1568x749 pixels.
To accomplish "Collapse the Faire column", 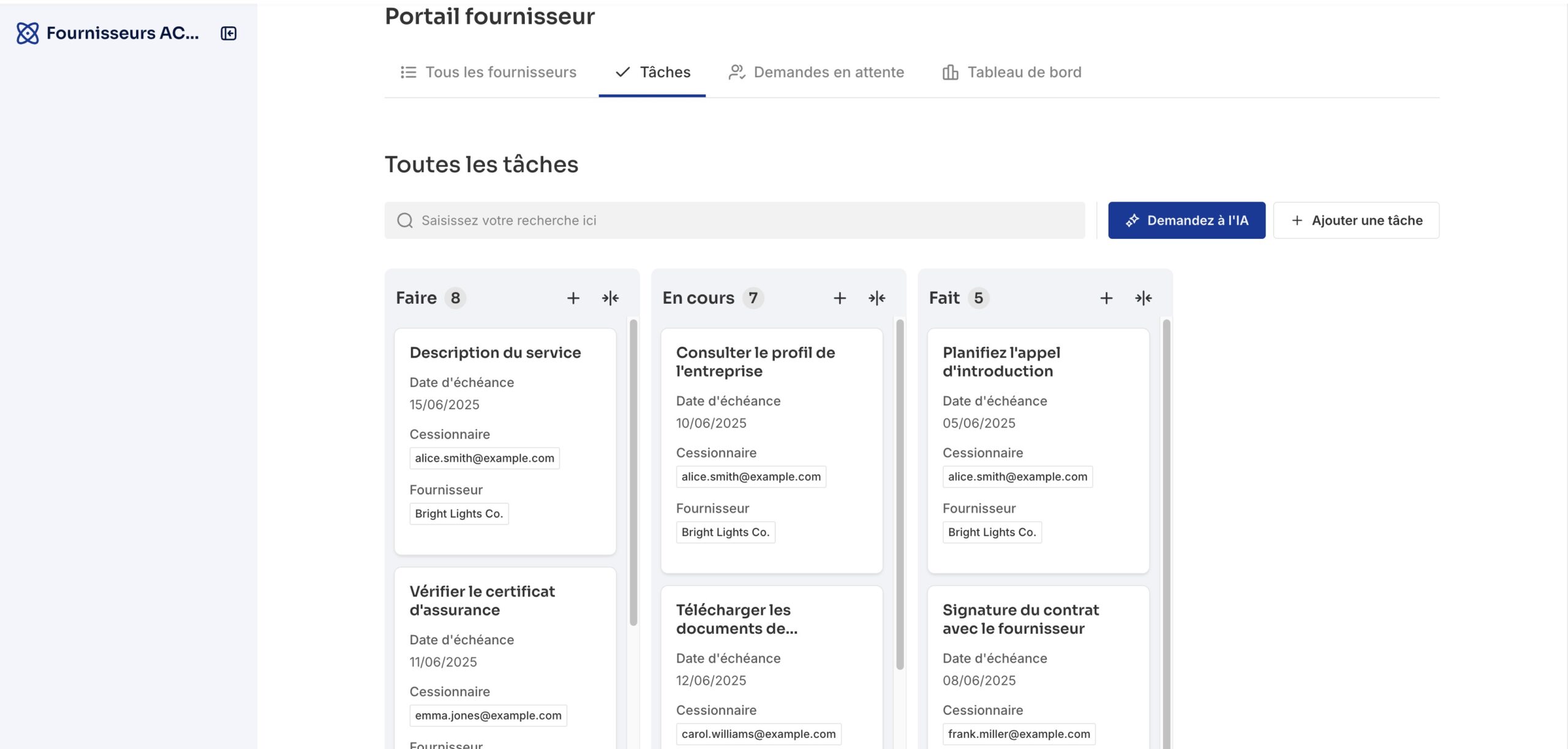I will click(x=610, y=298).
